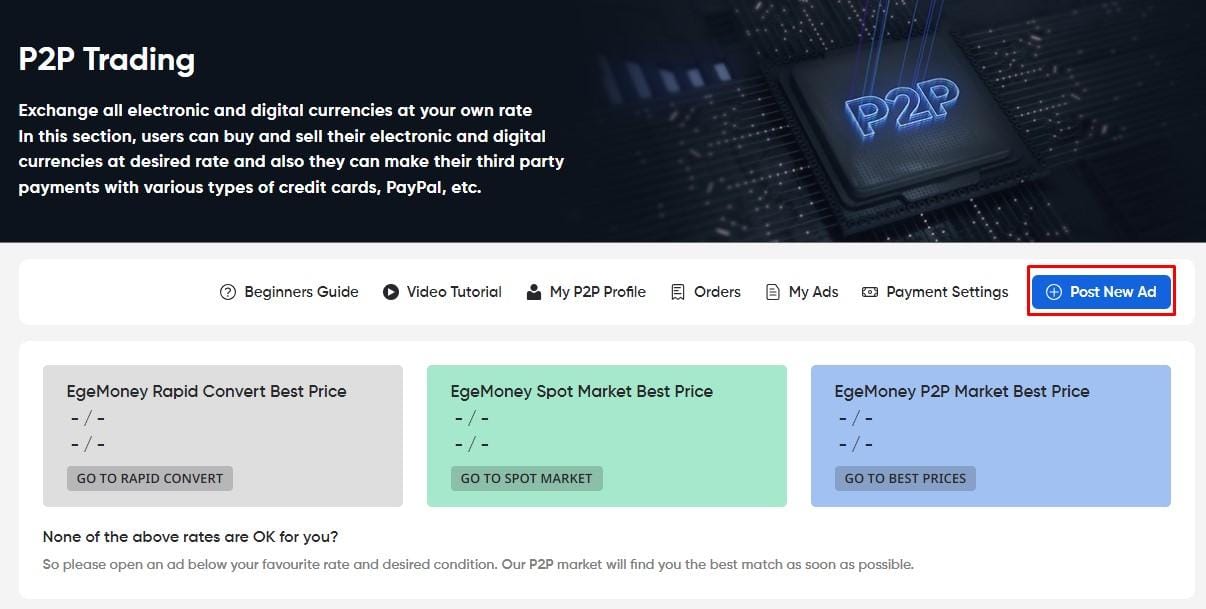This screenshot has height=609, width=1206.
Task: Click GO TO SPOT MARKET
Action: click(x=526, y=478)
